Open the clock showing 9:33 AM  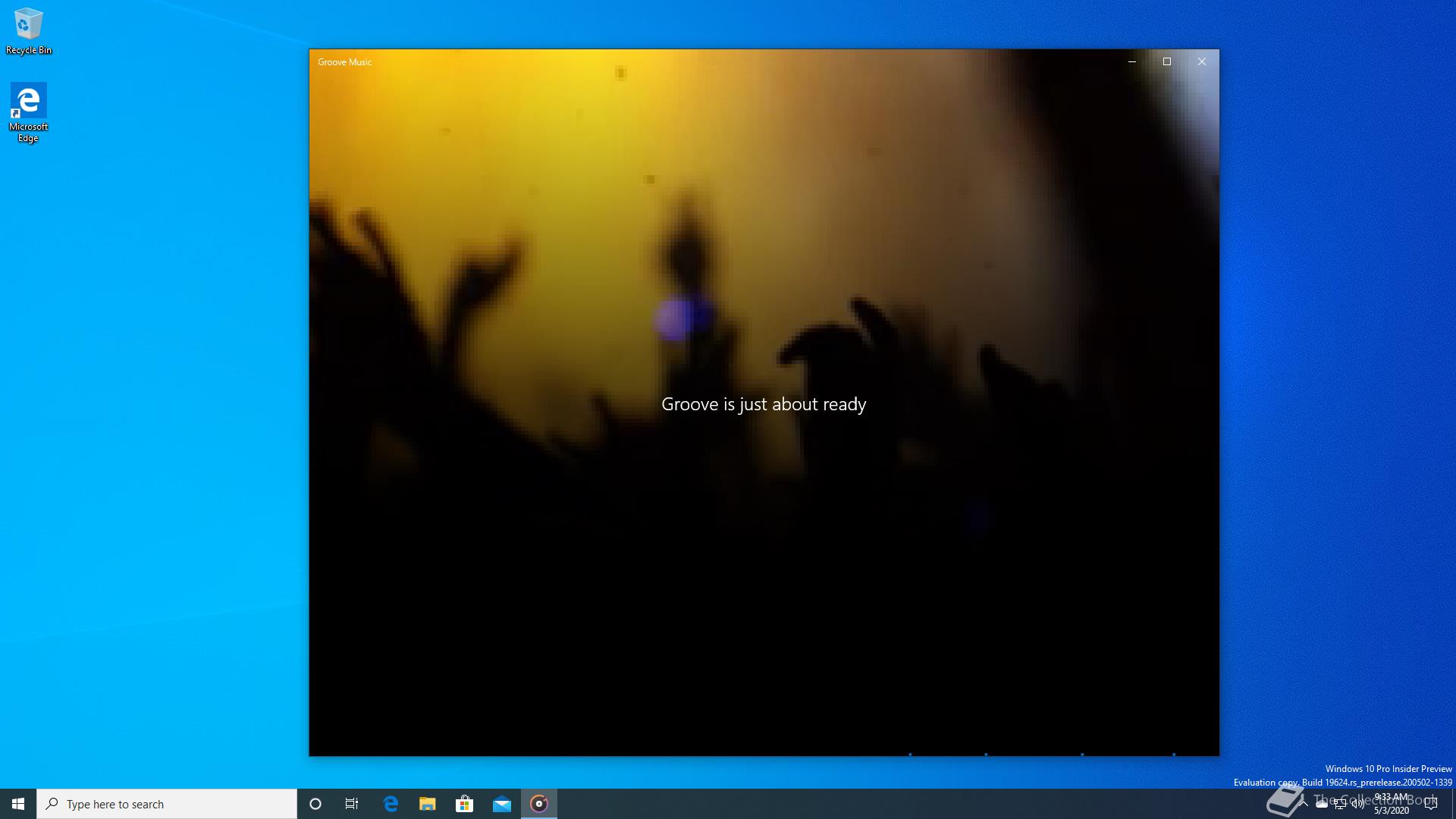click(x=1392, y=804)
